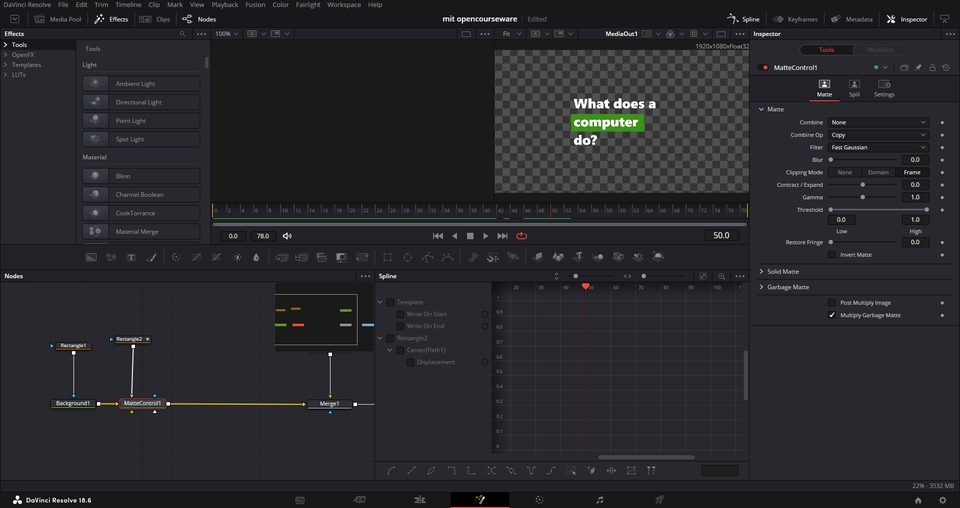Viewport: 960px width, 508px height.
Task: Apply Reverse on selected spline keyframes
Action: [491, 471]
